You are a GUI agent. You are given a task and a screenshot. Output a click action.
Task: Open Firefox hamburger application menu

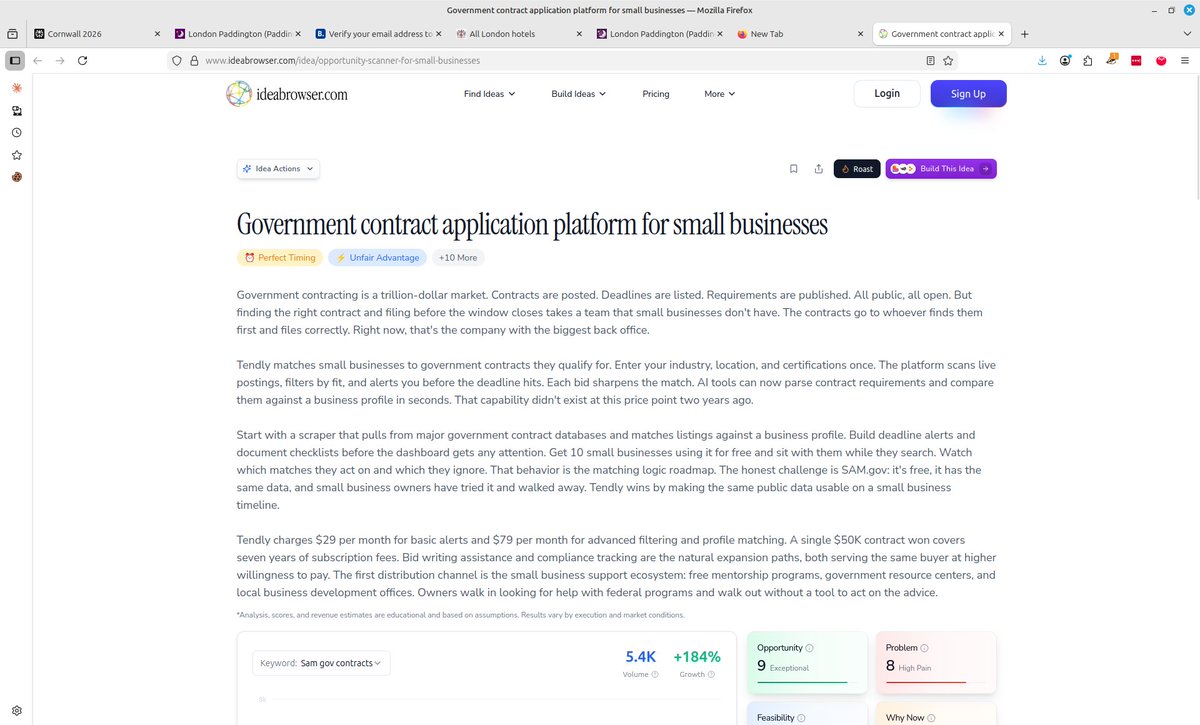pos(1185,60)
